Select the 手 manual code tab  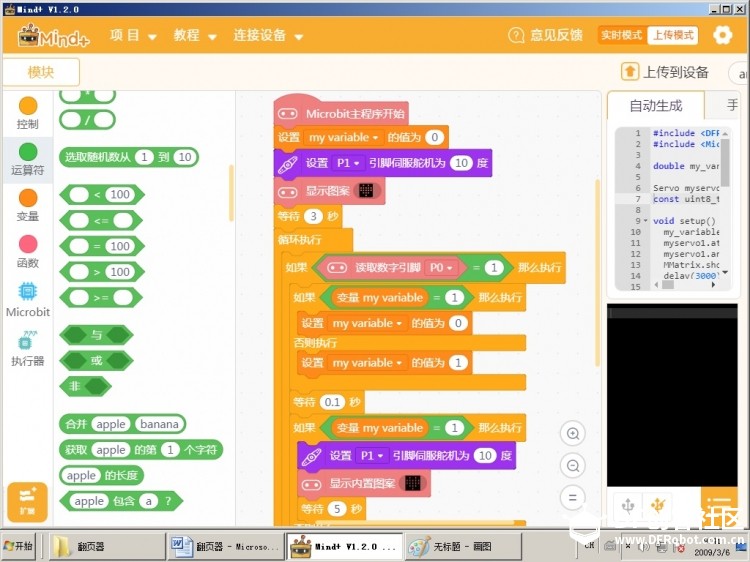click(731, 105)
